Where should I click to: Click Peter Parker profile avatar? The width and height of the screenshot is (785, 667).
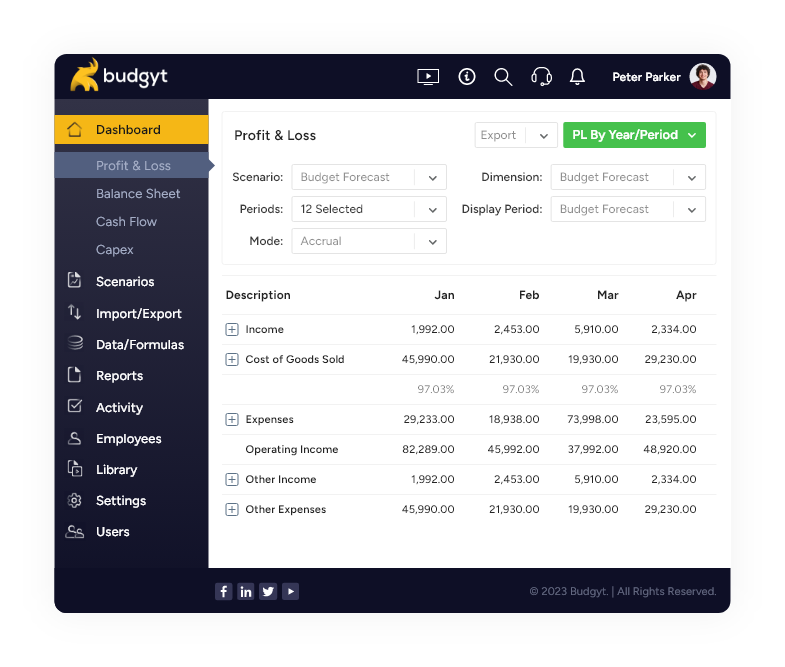[703, 77]
